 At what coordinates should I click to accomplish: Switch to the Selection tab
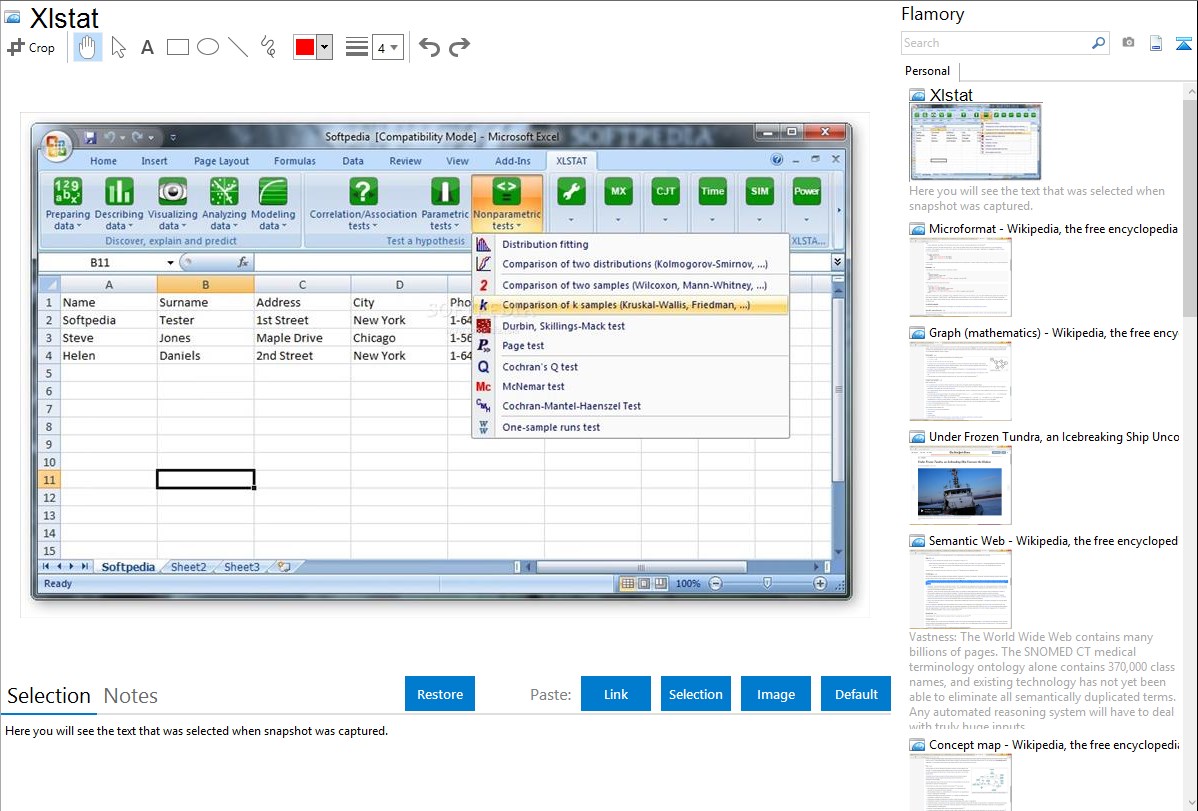(x=49, y=696)
